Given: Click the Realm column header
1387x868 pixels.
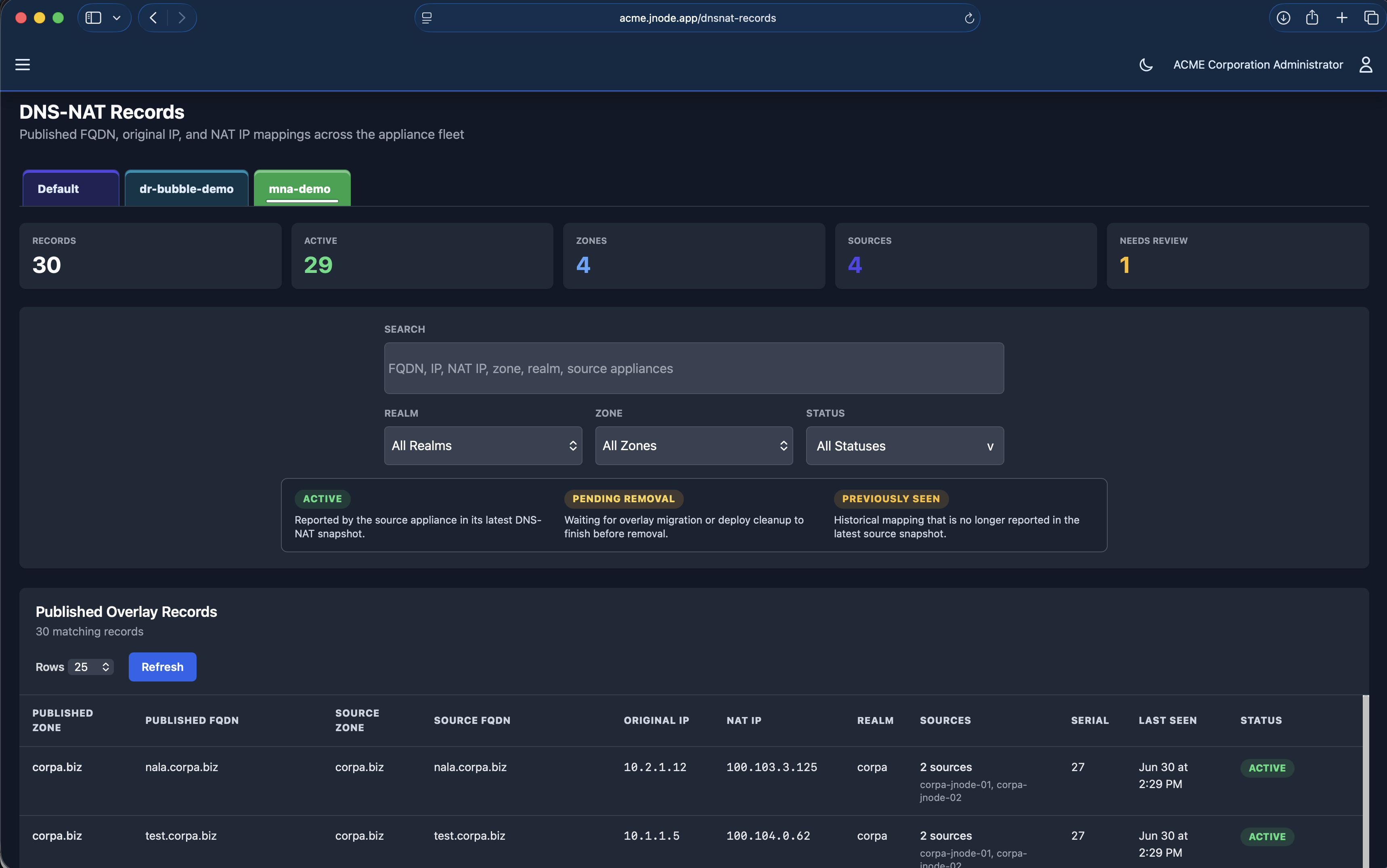Looking at the screenshot, I should [875, 720].
